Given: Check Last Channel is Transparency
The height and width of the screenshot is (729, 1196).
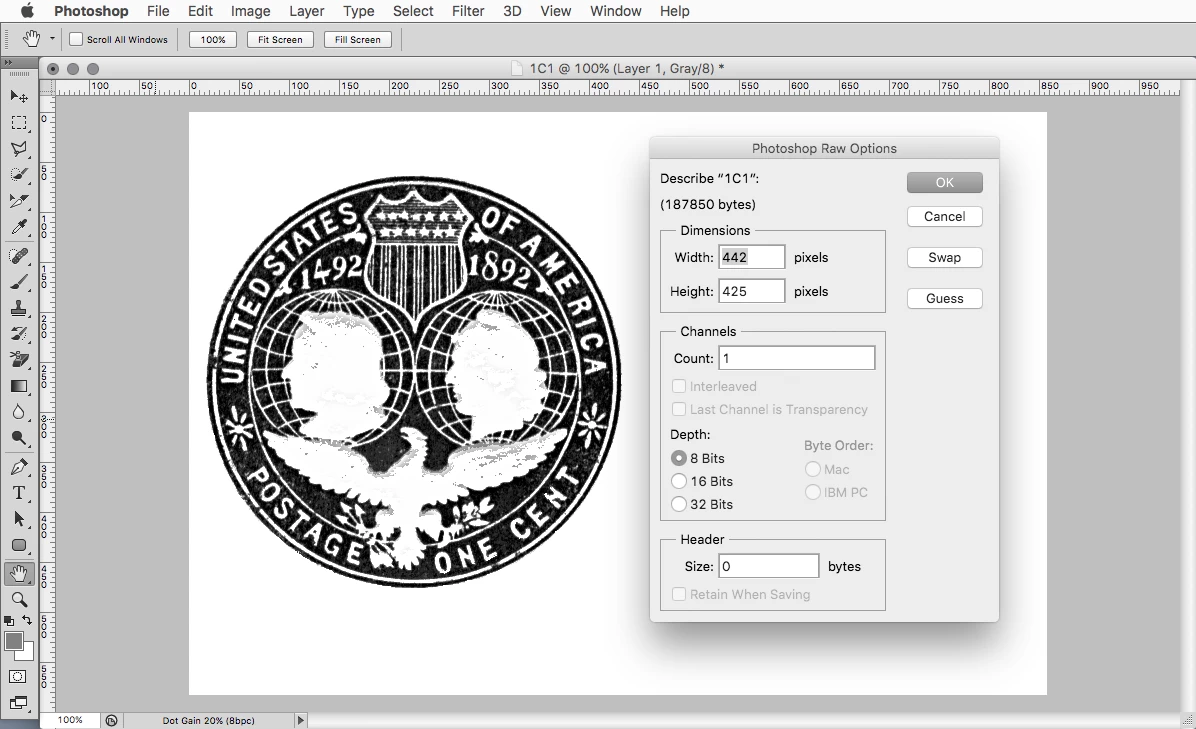Looking at the screenshot, I should click(x=679, y=409).
